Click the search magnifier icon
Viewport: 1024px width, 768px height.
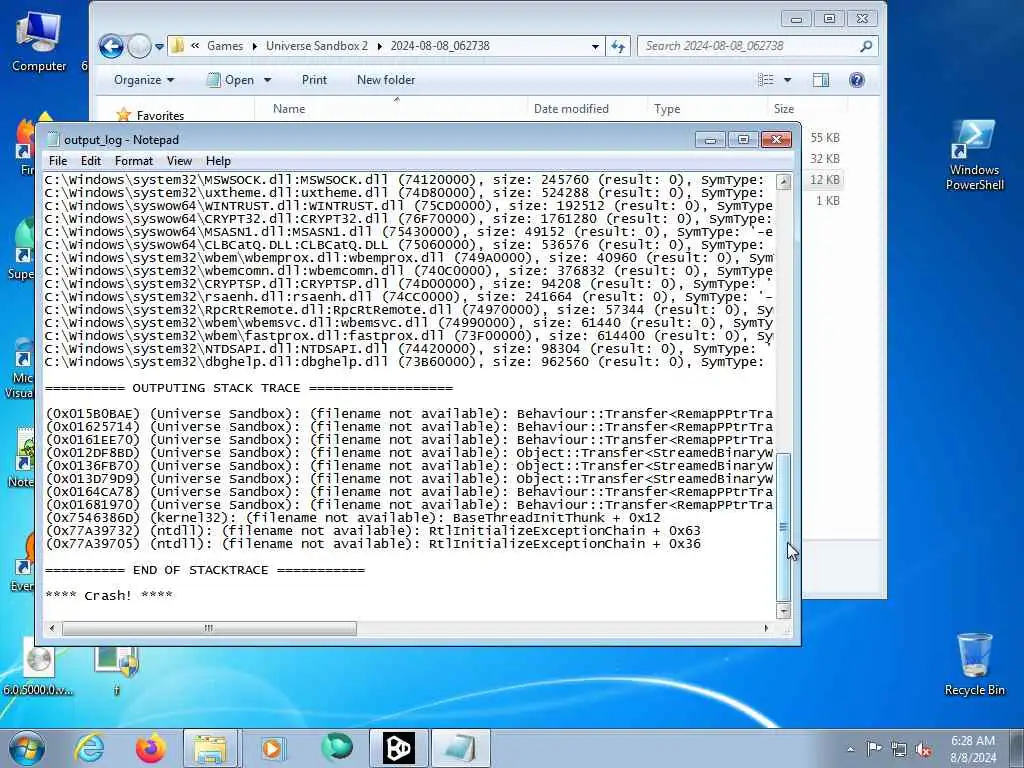866,46
